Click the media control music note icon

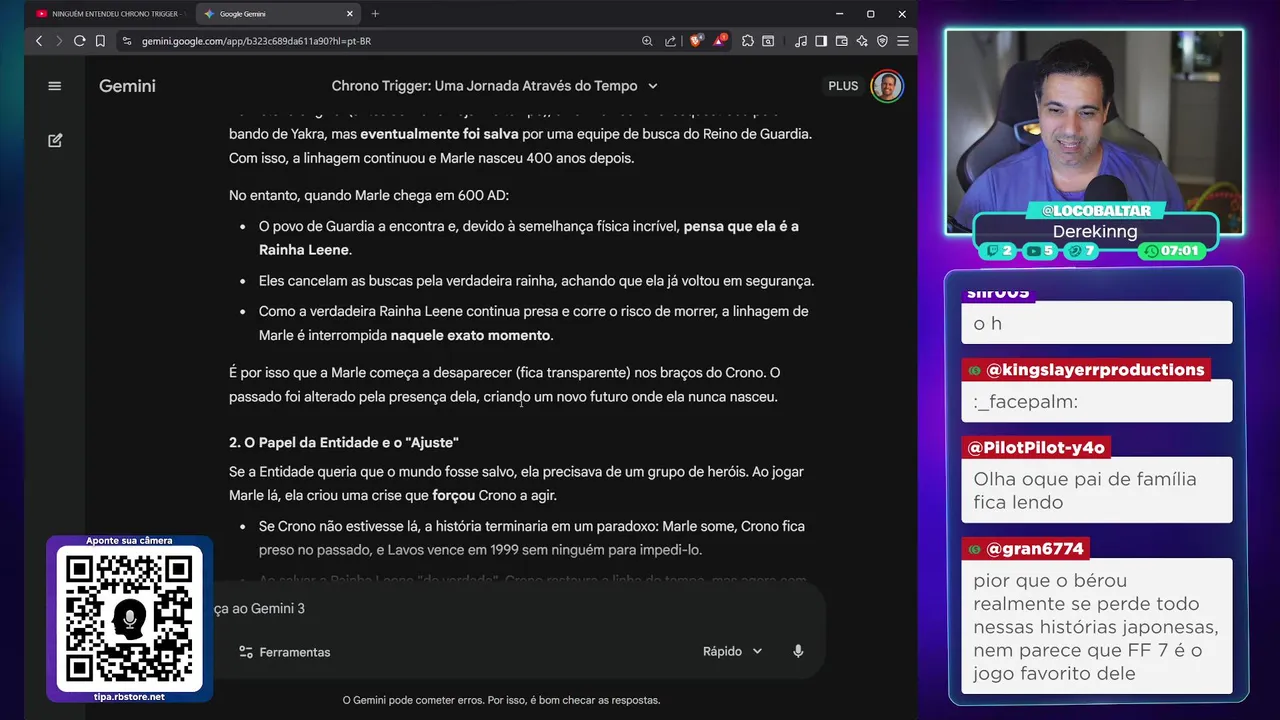point(800,41)
